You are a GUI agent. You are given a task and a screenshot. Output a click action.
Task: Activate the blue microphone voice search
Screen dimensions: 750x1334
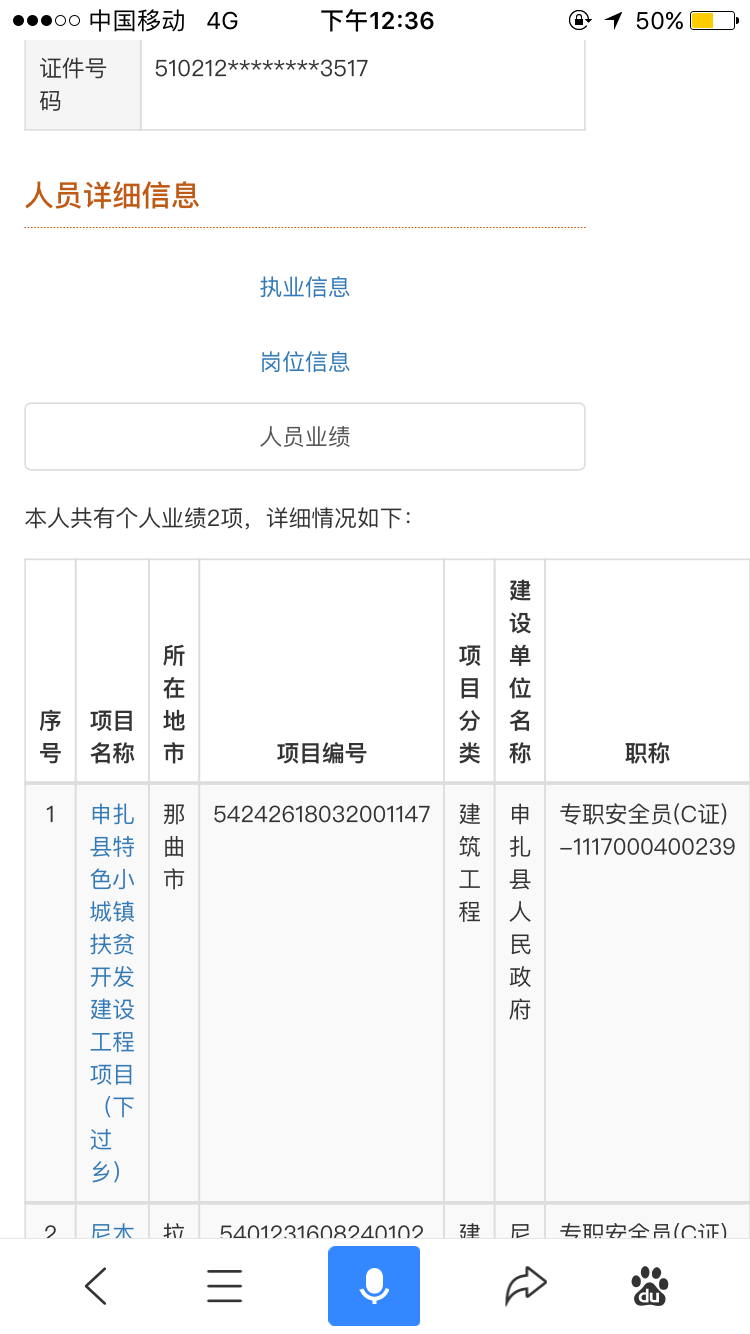pyautogui.click(x=374, y=1286)
